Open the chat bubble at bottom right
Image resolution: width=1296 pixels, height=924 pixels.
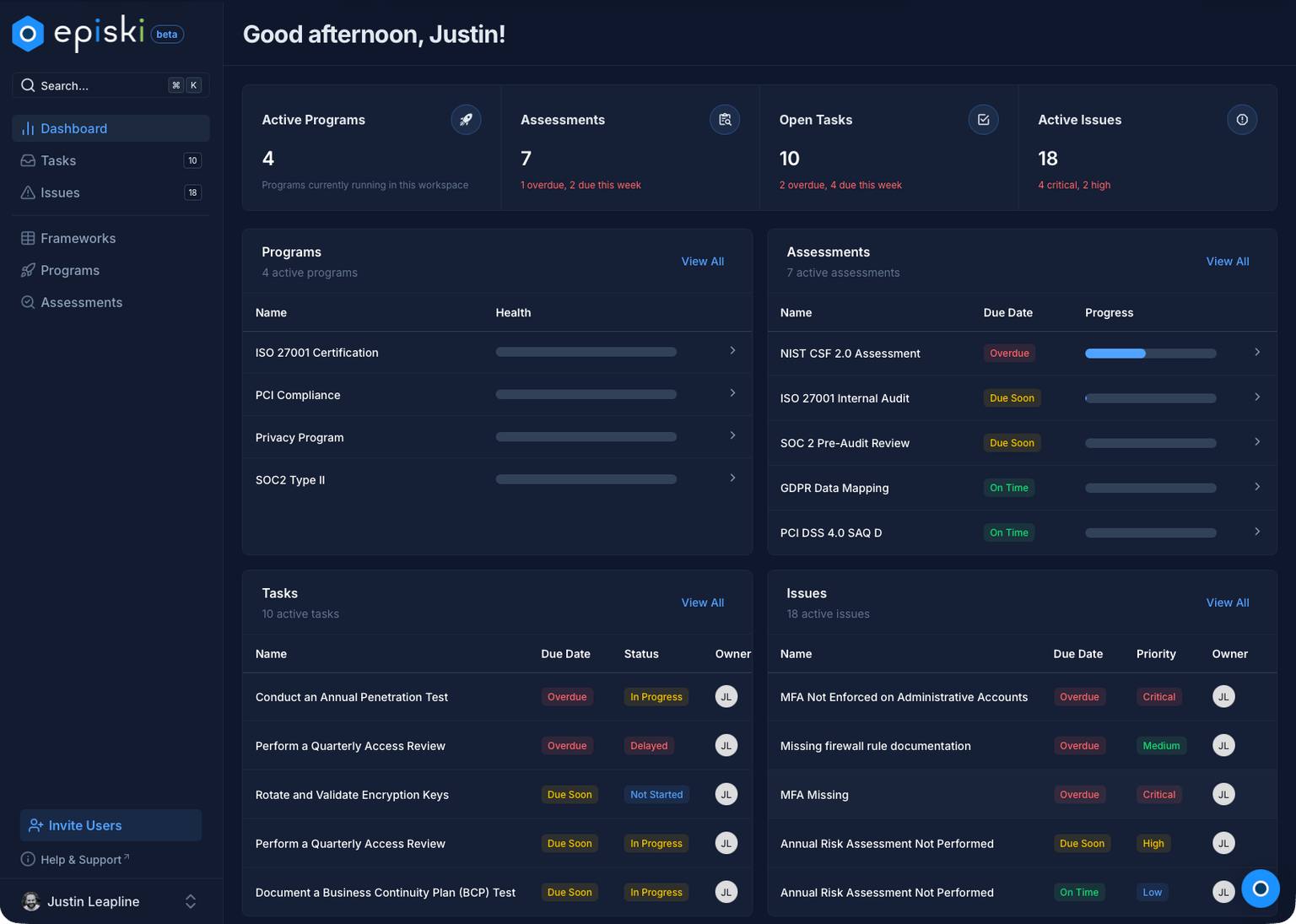[x=1261, y=889]
